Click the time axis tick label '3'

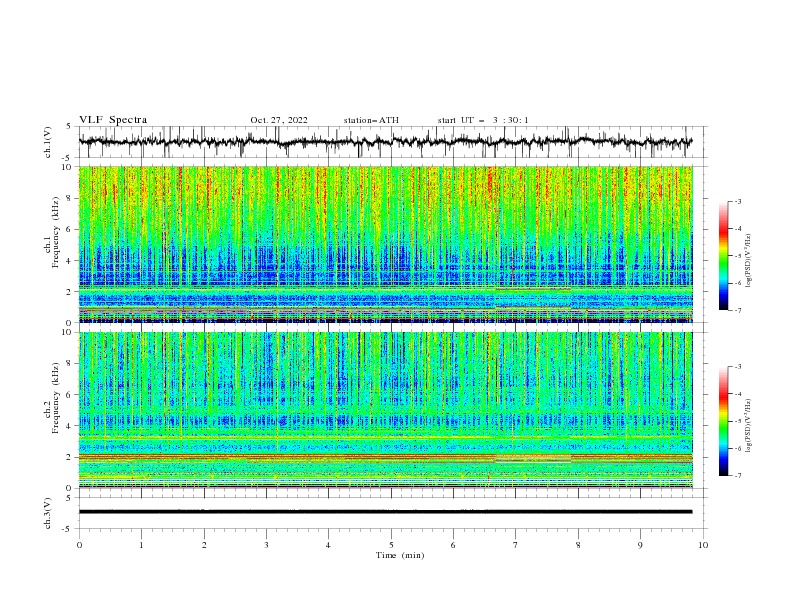(266, 545)
